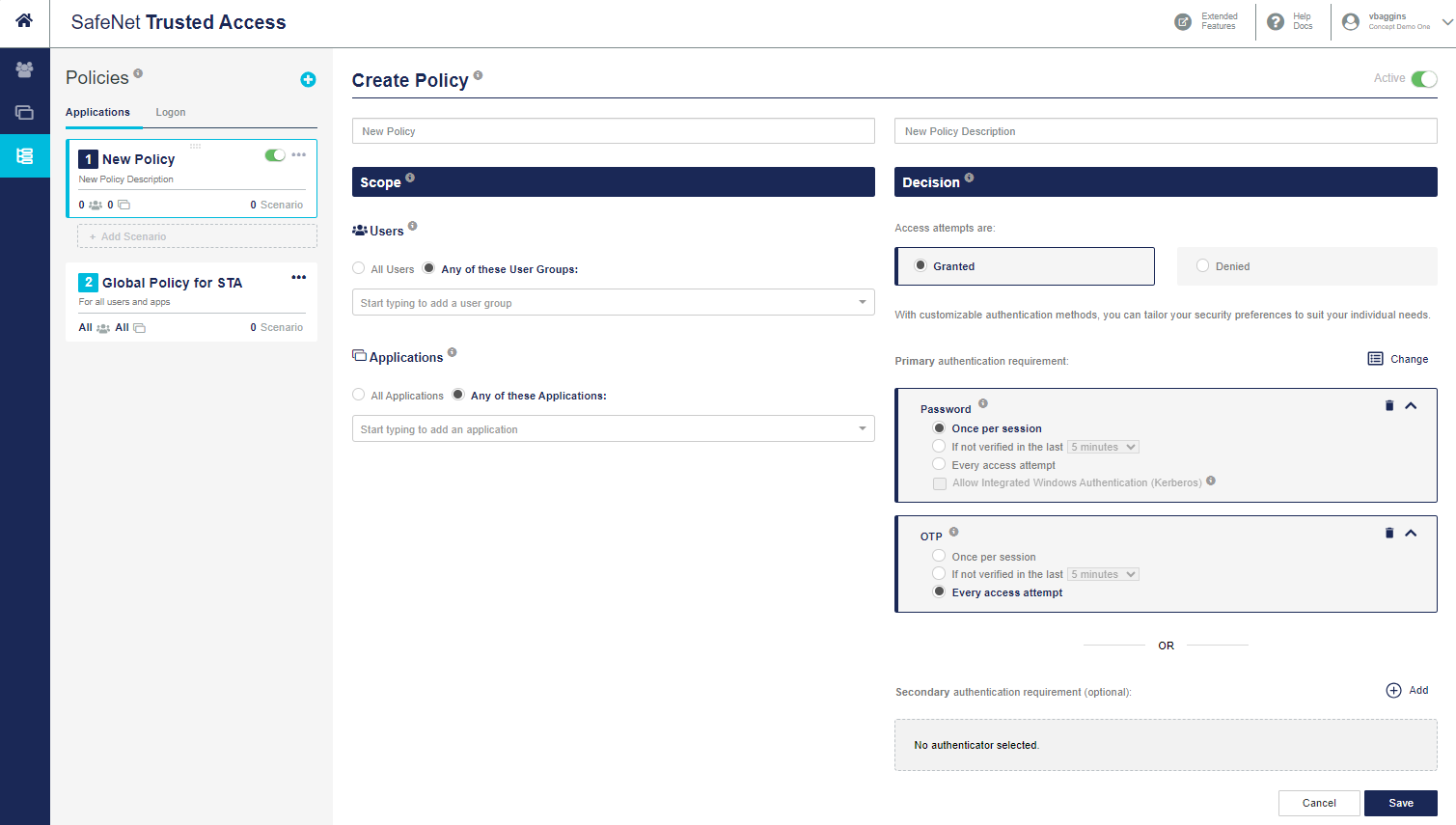Collapse the OTP authenticator panel
The image size is (1456, 825).
1411,533
